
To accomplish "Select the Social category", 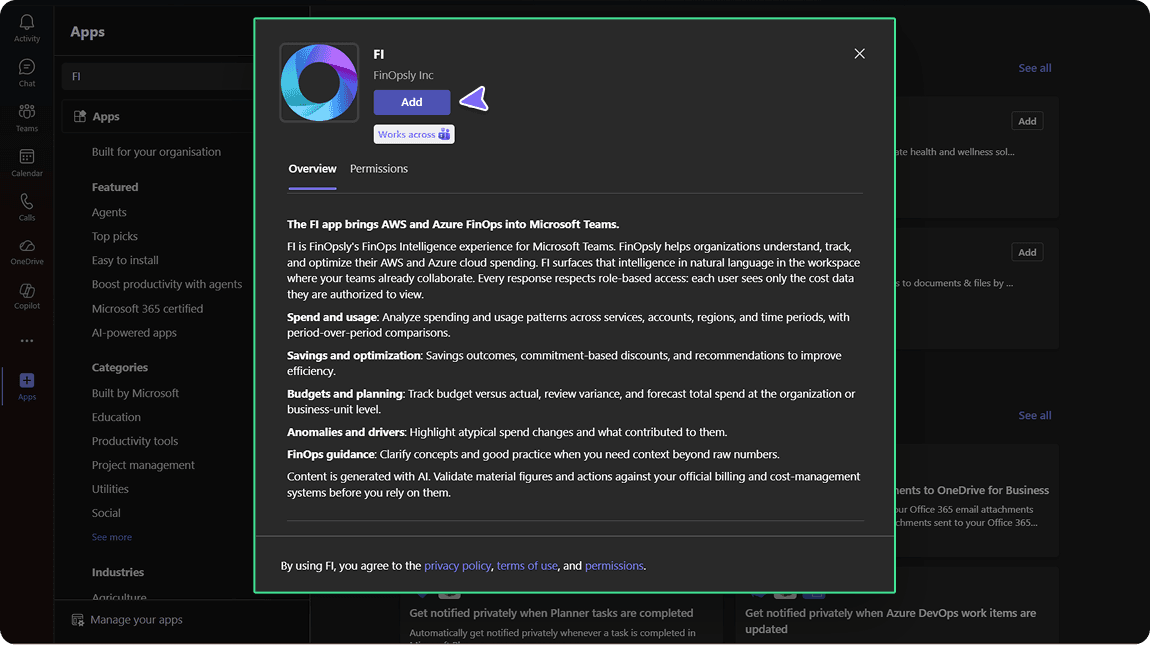I will (106, 513).
